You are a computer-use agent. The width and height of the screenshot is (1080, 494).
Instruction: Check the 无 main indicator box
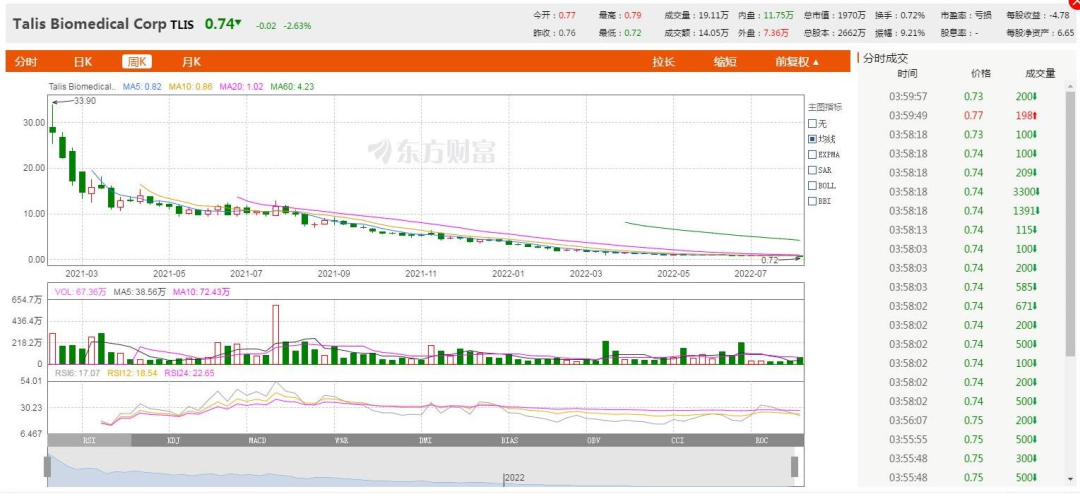813,123
